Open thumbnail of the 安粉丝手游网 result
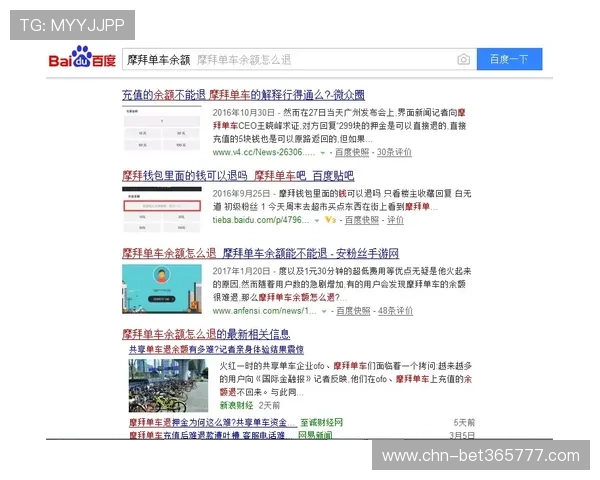600x480 pixels. 161,289
